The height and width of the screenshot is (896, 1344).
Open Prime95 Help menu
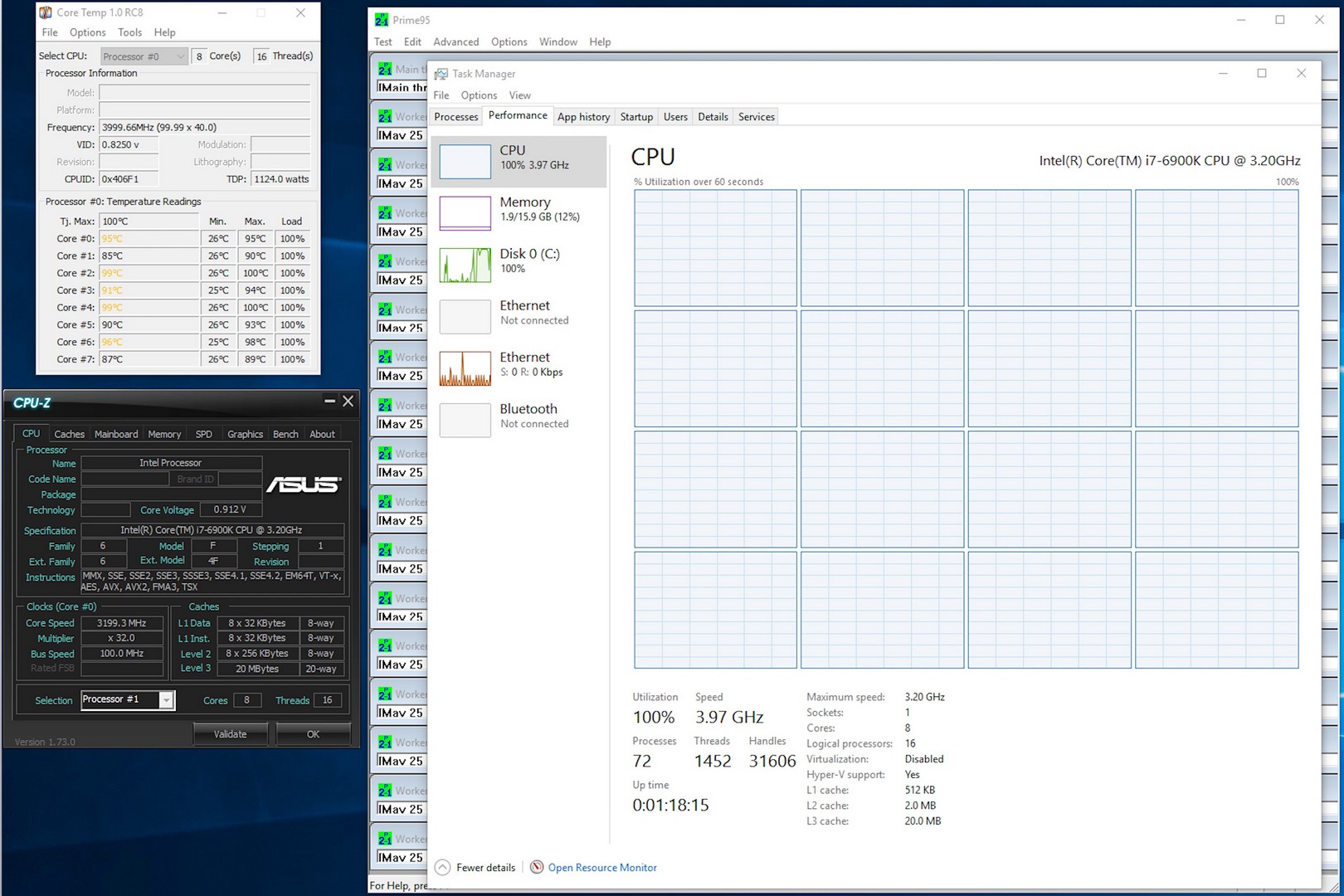(601, 41)
